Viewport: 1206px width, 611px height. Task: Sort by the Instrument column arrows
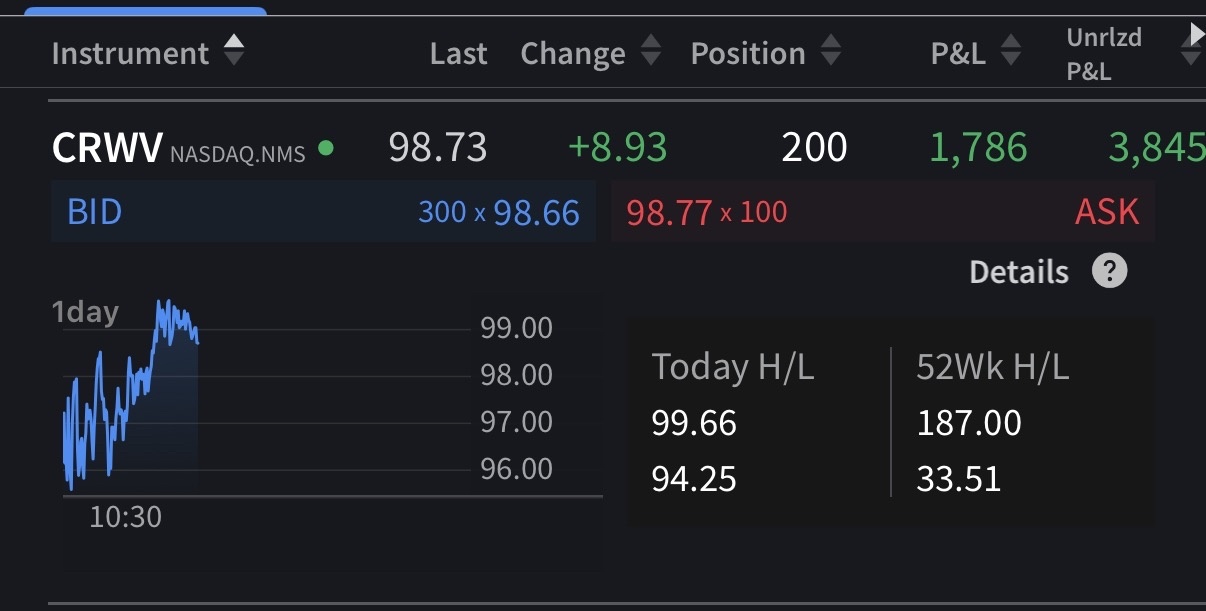coord(233,50)
